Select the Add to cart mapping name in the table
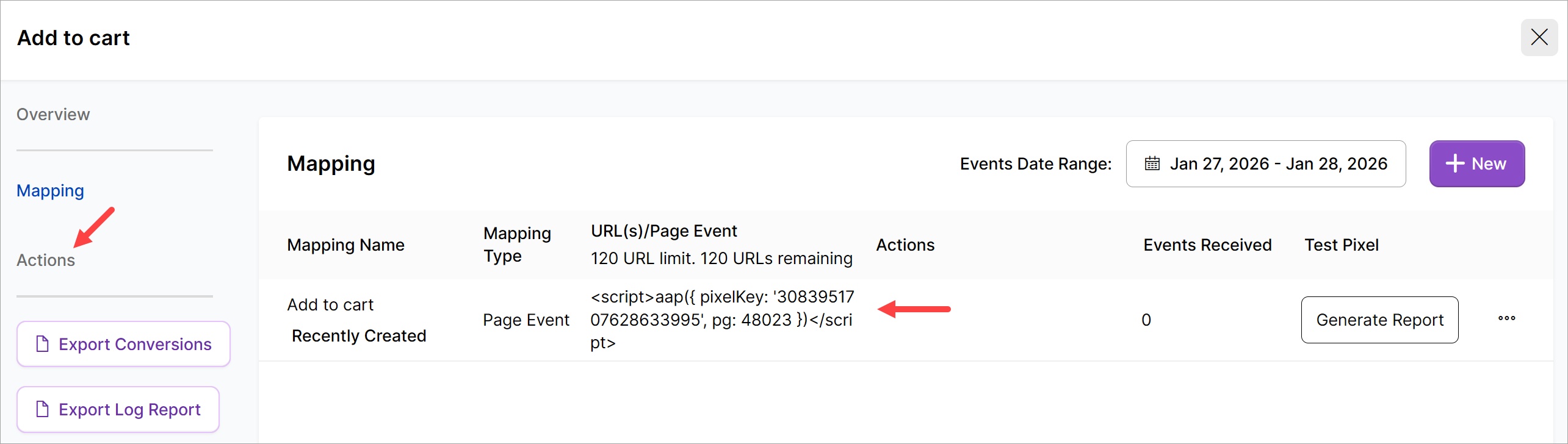Image resolution: width=1568 pixels, height=444 pixels. pyautogui.click(x=330, y=305)
